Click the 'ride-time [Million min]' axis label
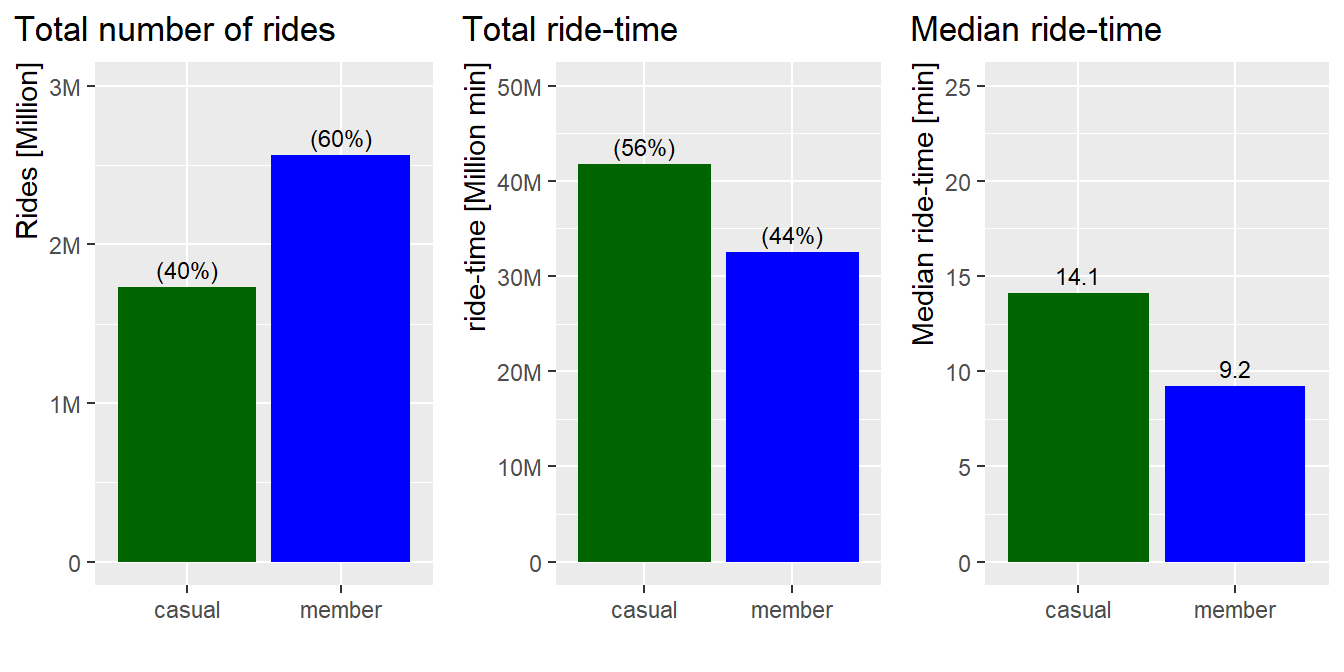Viewport: 1344px width, 672px height. 476,198
